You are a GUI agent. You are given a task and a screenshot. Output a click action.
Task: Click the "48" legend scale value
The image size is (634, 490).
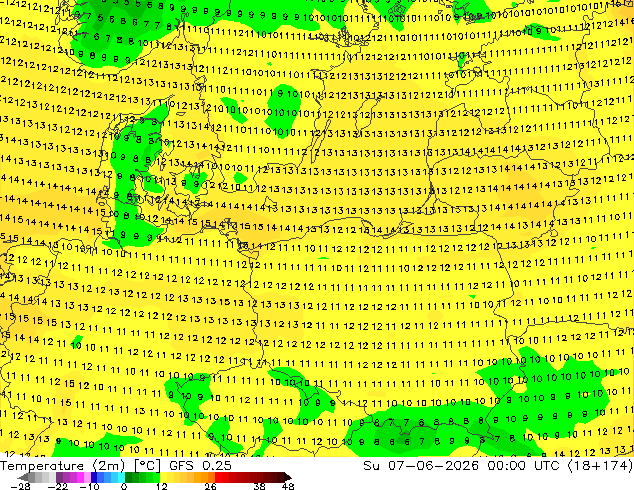coord(288,486)
